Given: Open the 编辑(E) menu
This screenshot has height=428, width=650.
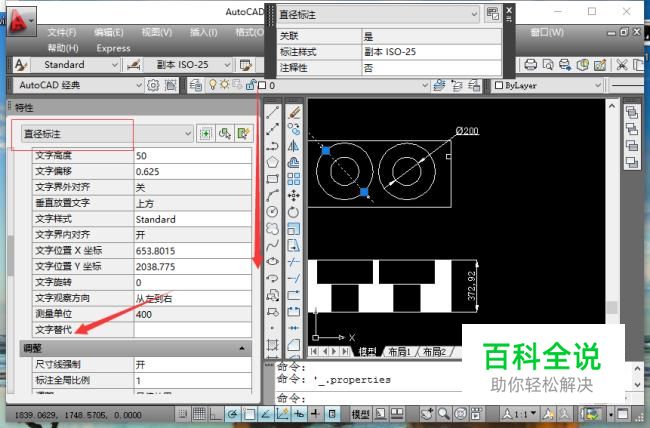Looking at the screenshot, I should coord(109,32).
